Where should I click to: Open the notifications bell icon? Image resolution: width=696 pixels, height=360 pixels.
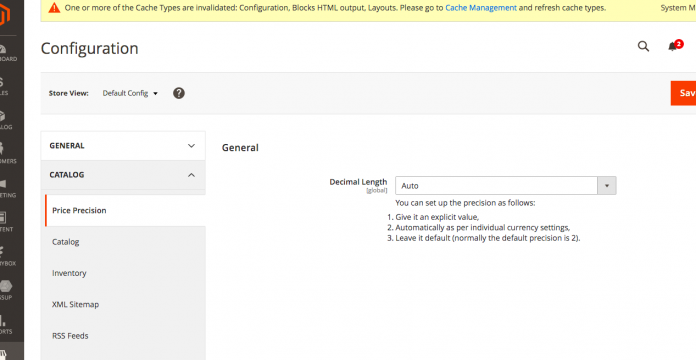[x=673, y=47]
